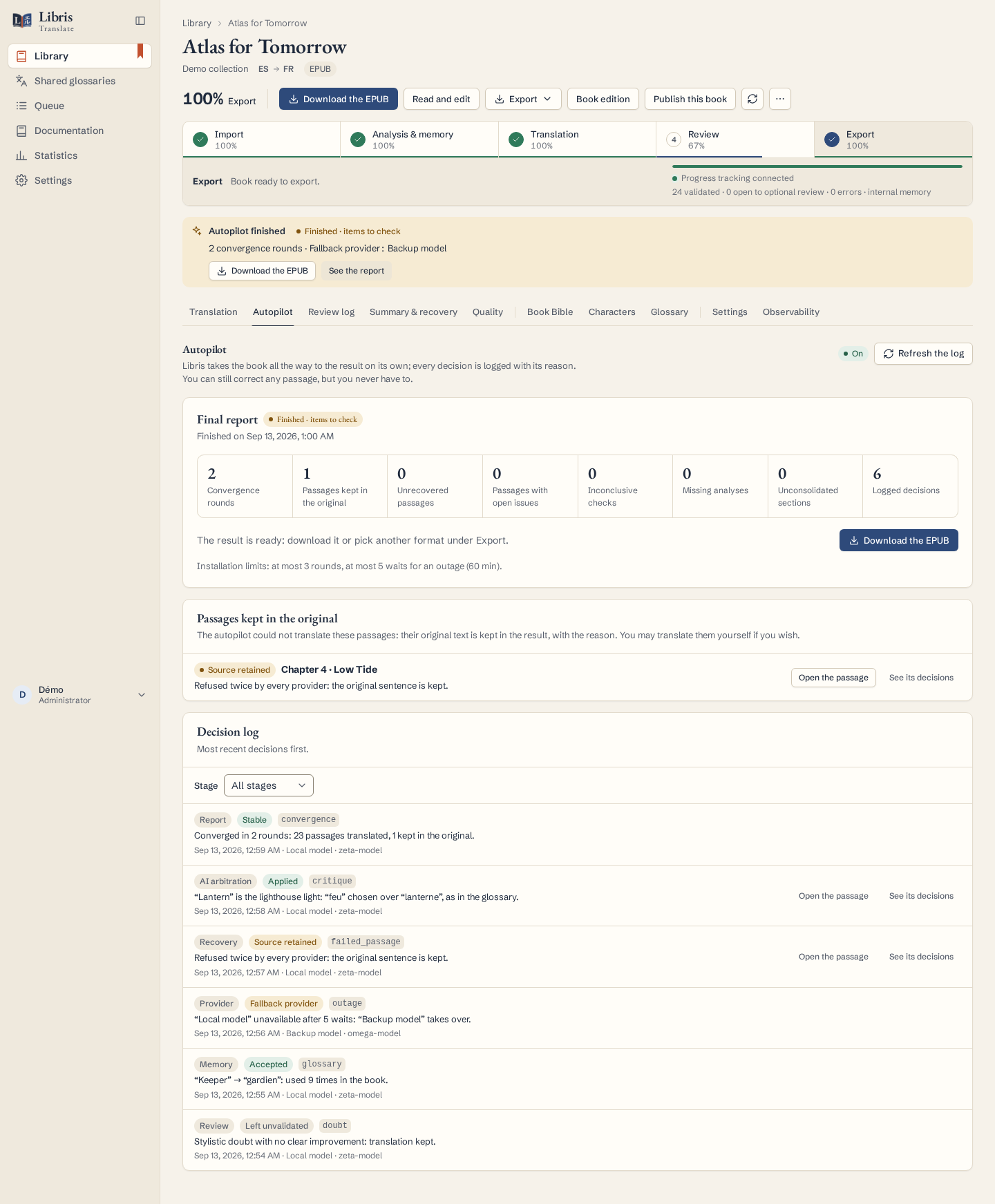The image size is (995, 1204).
Task: Click Publish this book button
Action: click(x=690, y=99)
